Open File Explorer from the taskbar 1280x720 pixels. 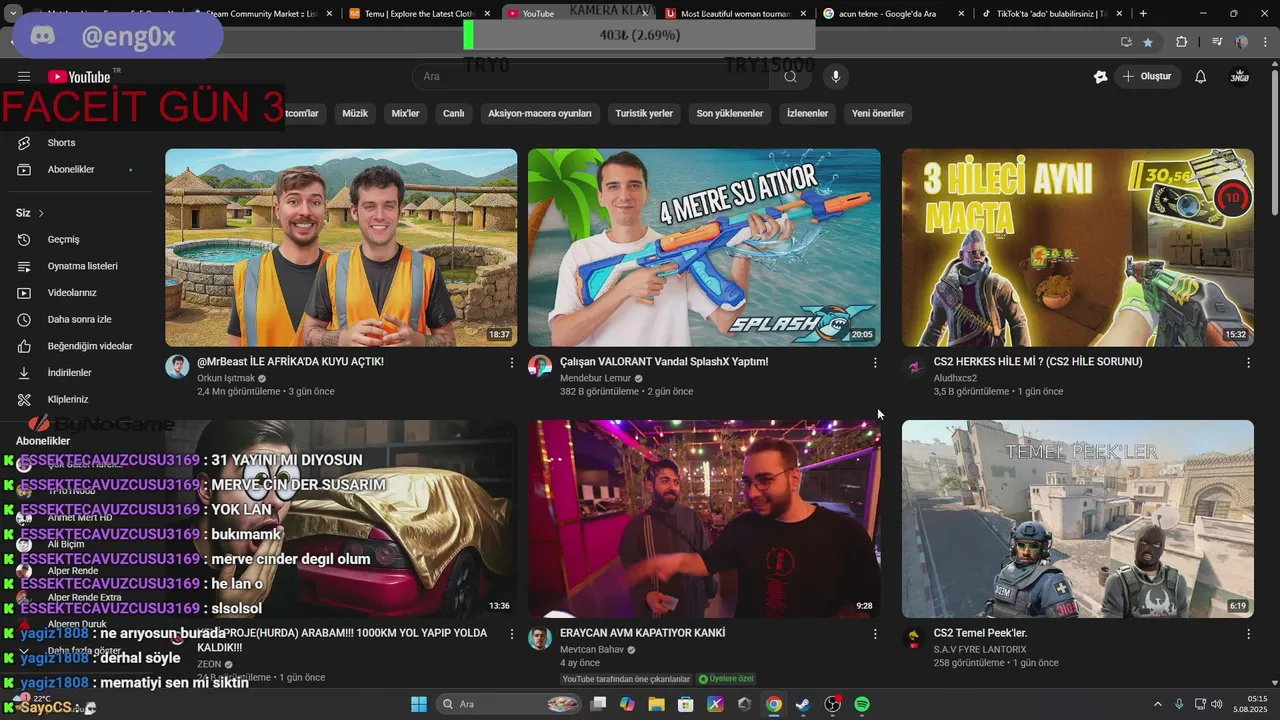[656, 704]
